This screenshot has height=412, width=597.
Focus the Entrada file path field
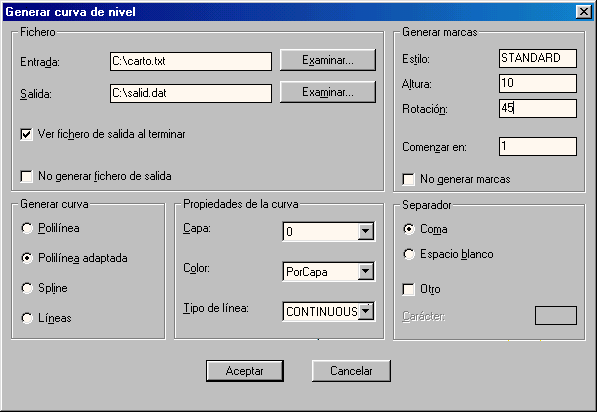(x=191, y=61)
